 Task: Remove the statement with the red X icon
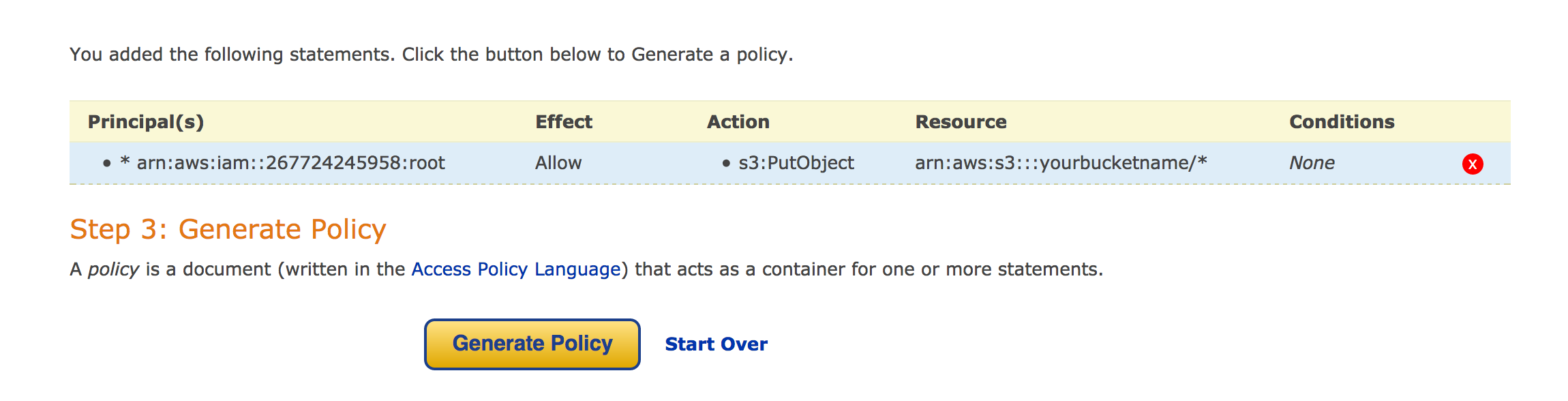[x=1473, y=164]
